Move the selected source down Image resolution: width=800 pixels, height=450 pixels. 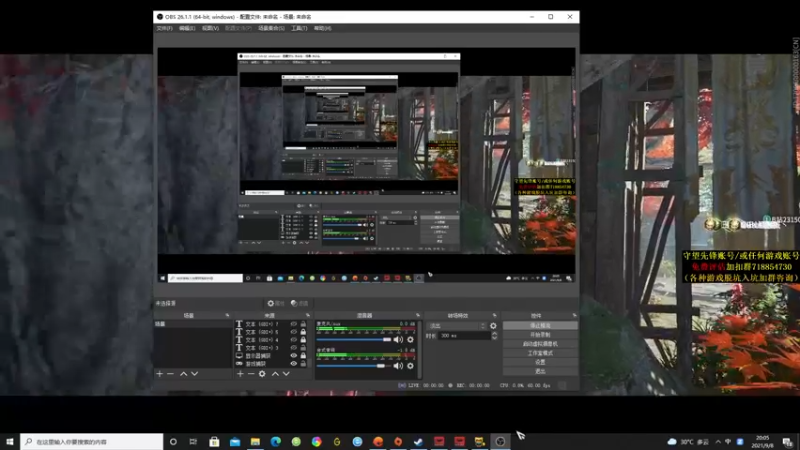coord(286,374)
